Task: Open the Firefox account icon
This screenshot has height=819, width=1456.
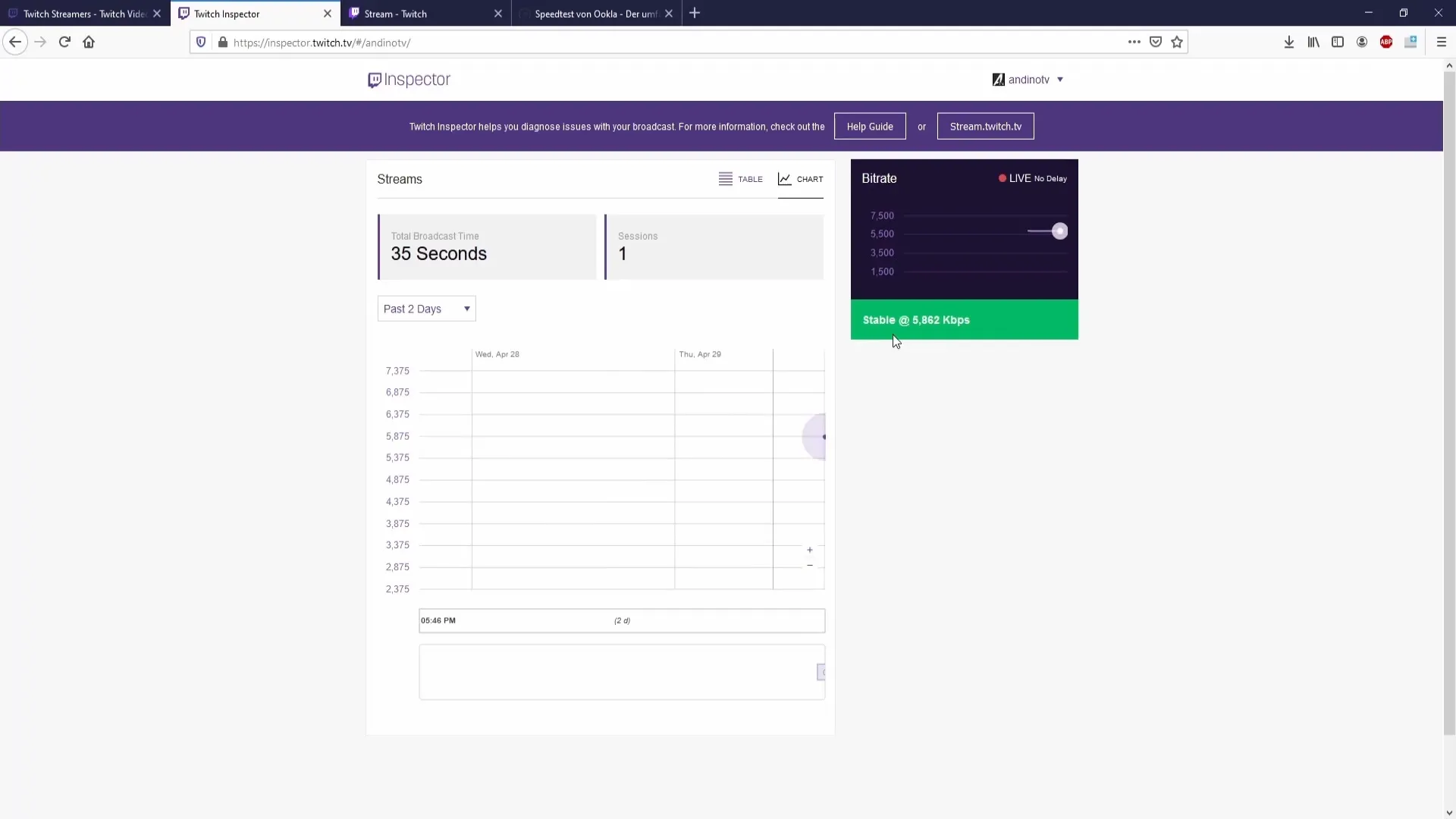Action: 1362,42
